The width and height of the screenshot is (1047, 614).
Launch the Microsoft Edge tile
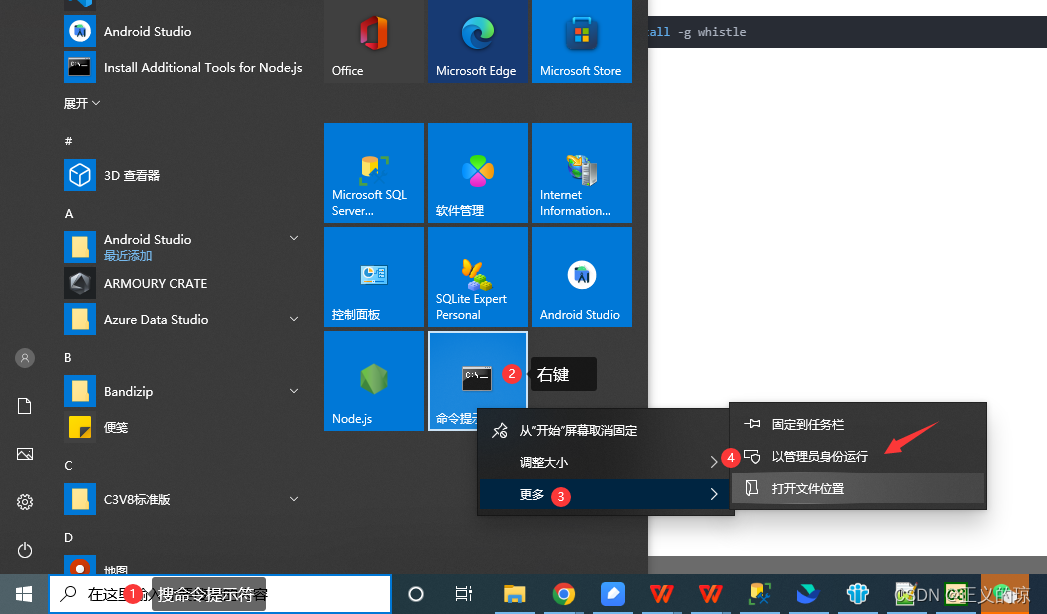click(x=478, y=41)
